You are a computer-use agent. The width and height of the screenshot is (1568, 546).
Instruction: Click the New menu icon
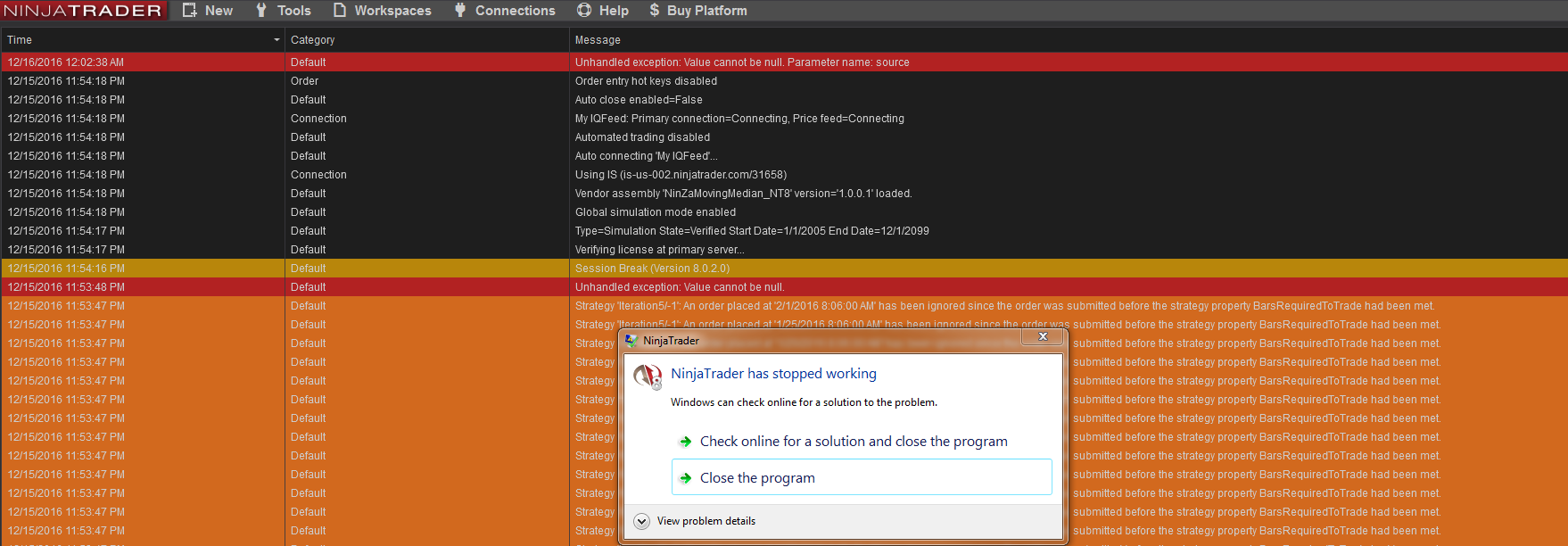(189, 10)
